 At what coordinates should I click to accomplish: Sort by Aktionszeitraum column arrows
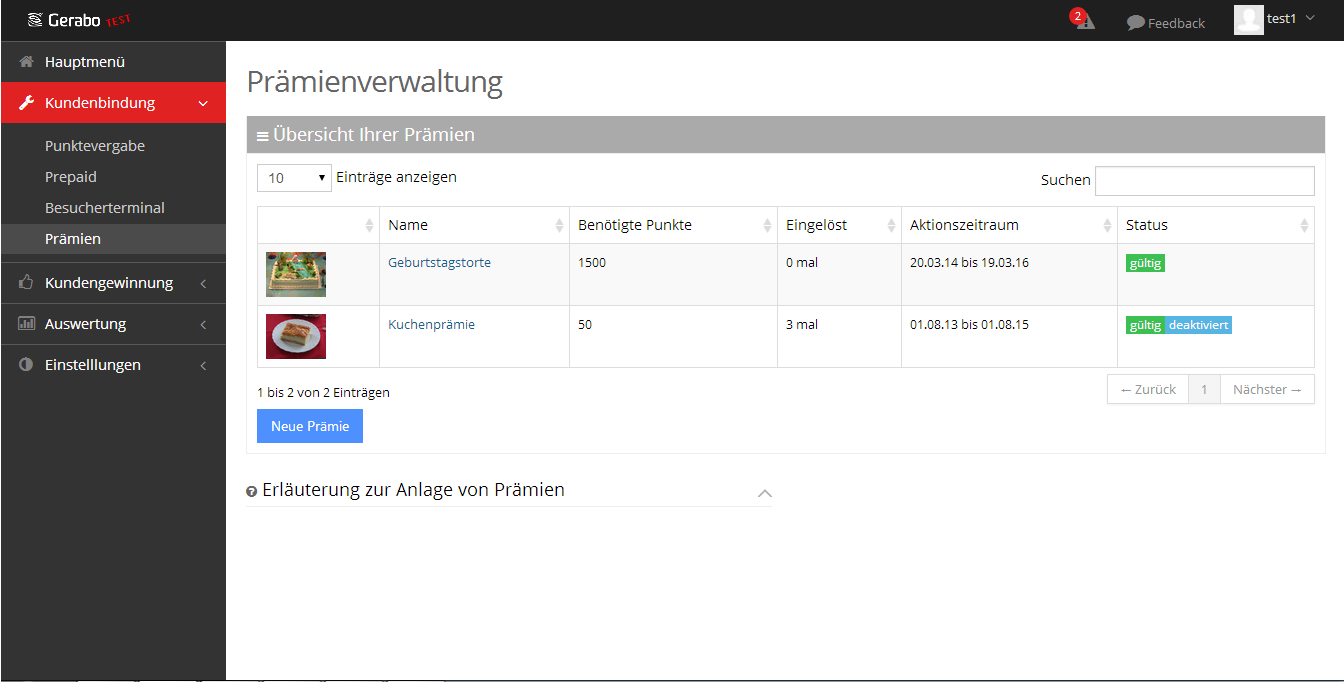1107,226
